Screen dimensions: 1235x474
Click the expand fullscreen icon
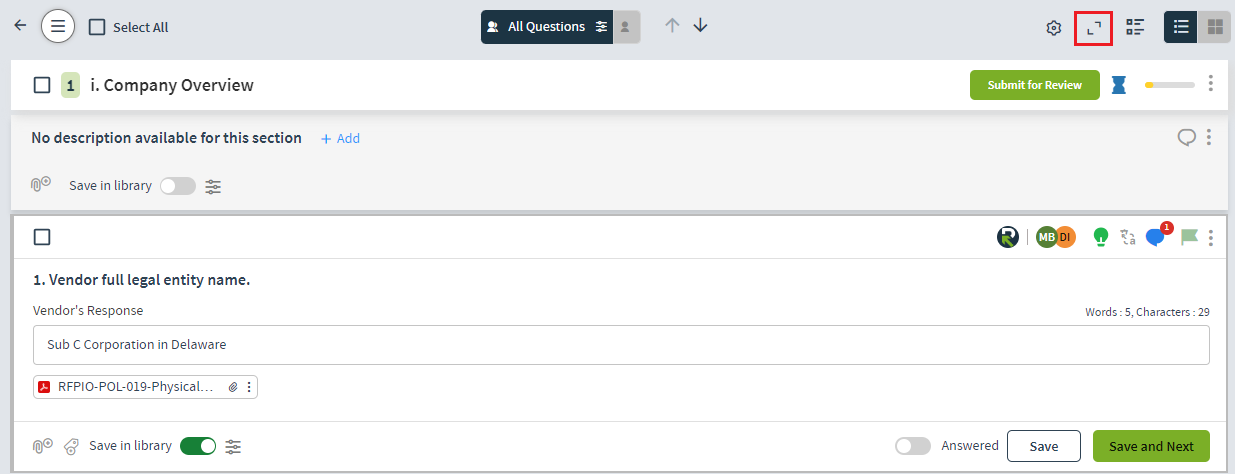pos(1094,27)
